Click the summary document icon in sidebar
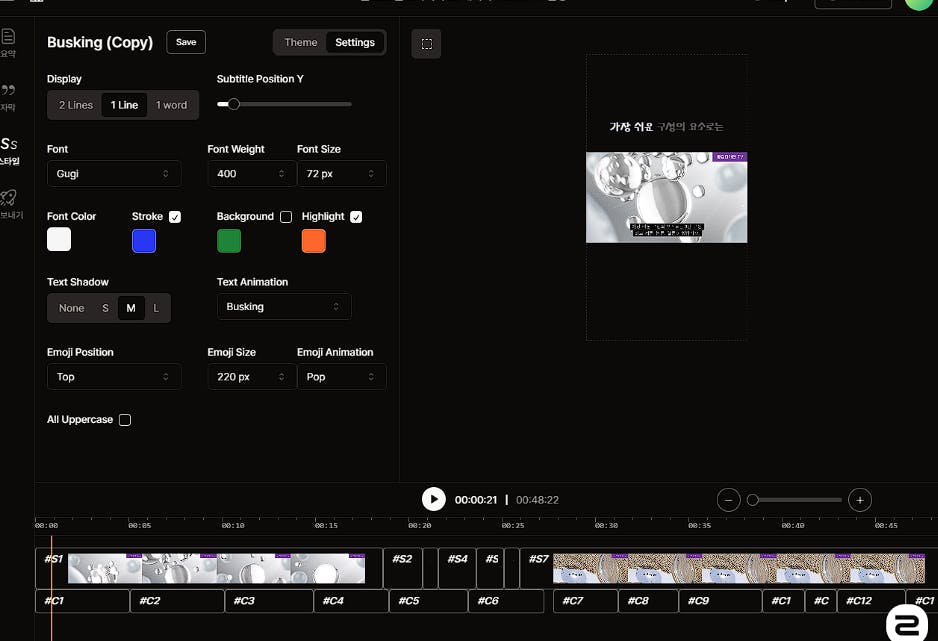The height and width of the screenshot is (641, 938). 9,37
